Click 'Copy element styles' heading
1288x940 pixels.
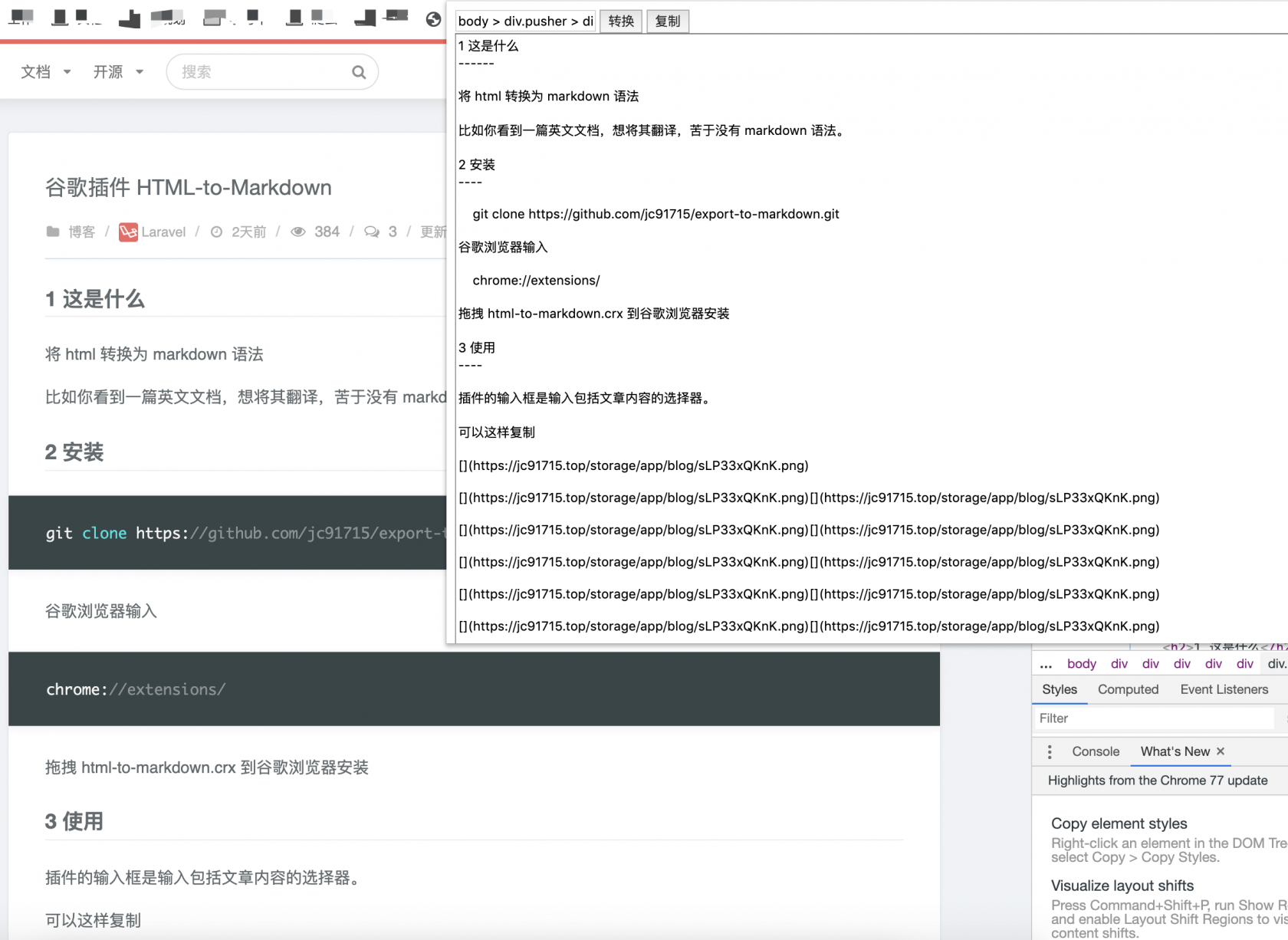click(1119, 823)
